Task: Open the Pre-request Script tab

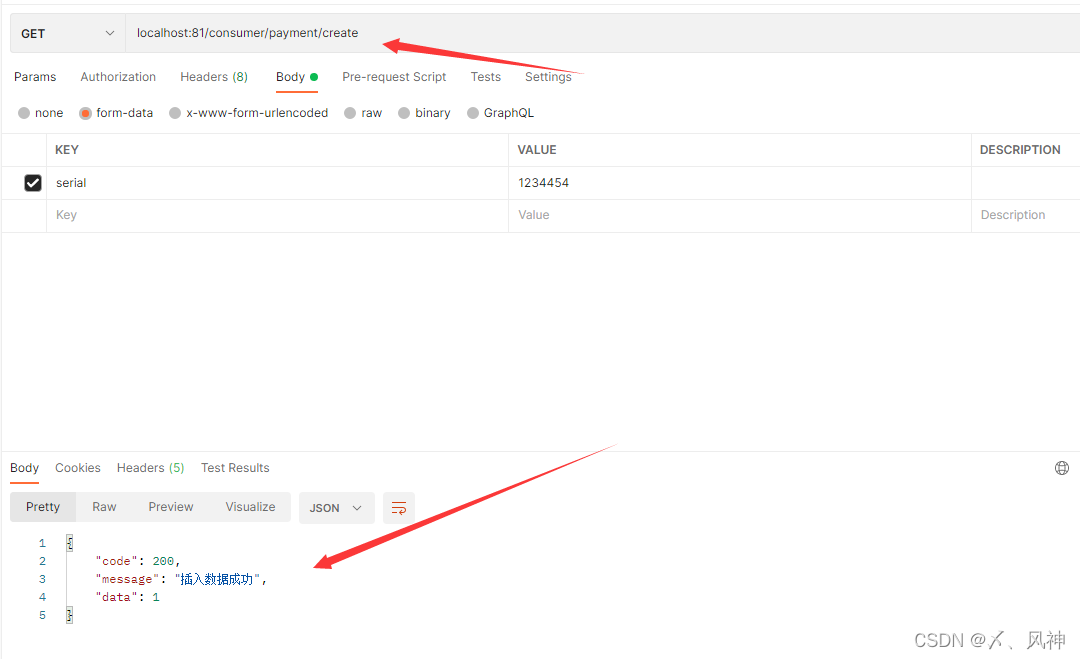Action: (394, 76)
